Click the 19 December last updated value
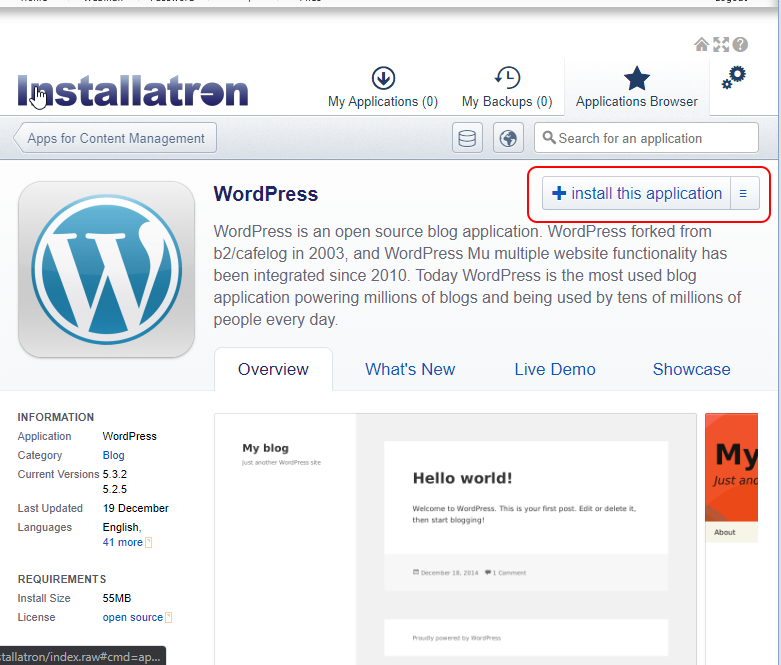Image resolution: width=781 pixels, height=665 pixels. [x=135, y=508]
